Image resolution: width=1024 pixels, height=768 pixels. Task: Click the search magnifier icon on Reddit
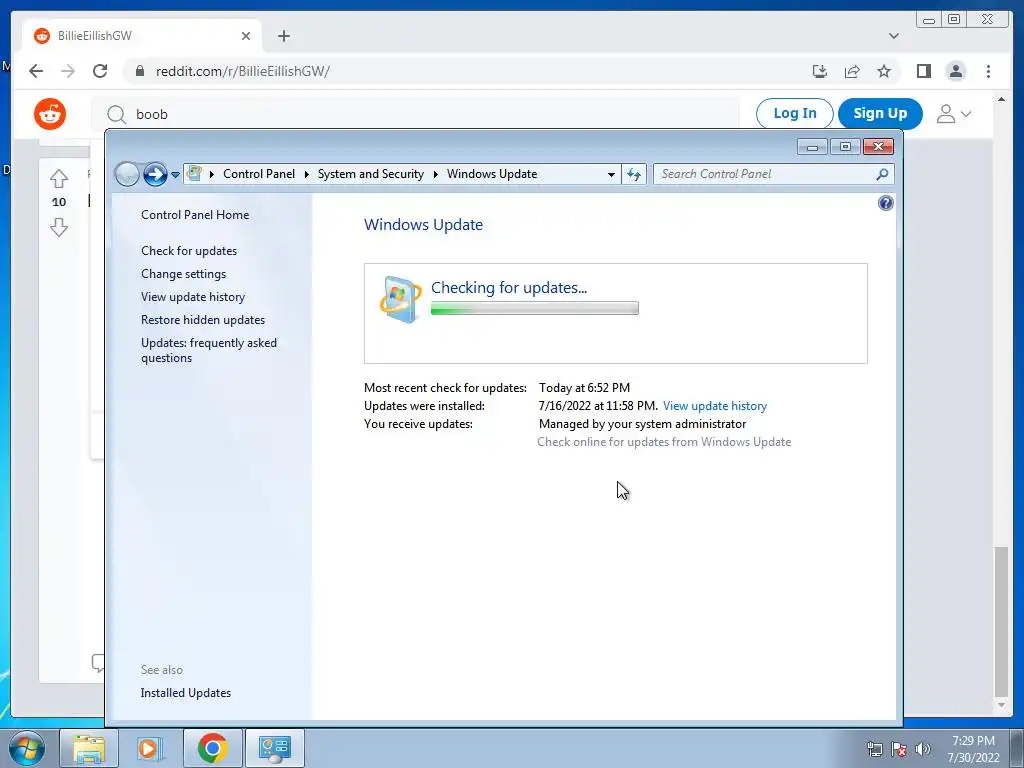click(116, 114)
